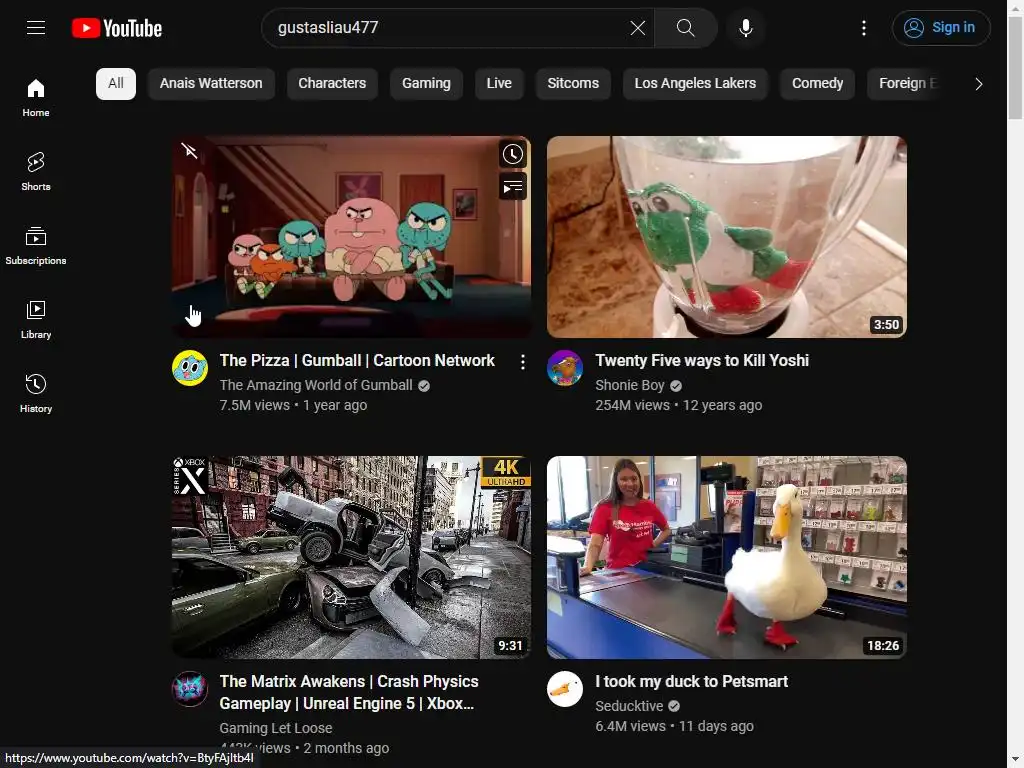1024x768 pixels.
Task: Click scrollbar down arrow
Action: pyautogui.click(x=1015, y=761)
